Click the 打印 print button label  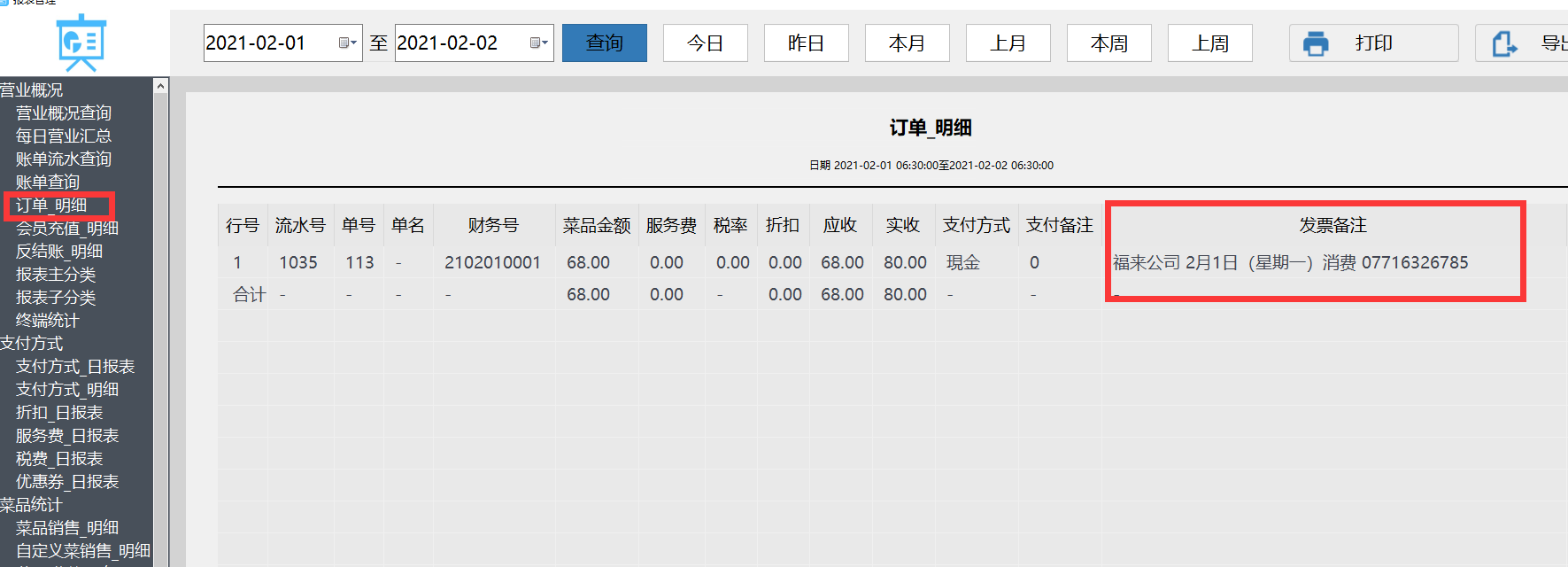click(1374, 43)
